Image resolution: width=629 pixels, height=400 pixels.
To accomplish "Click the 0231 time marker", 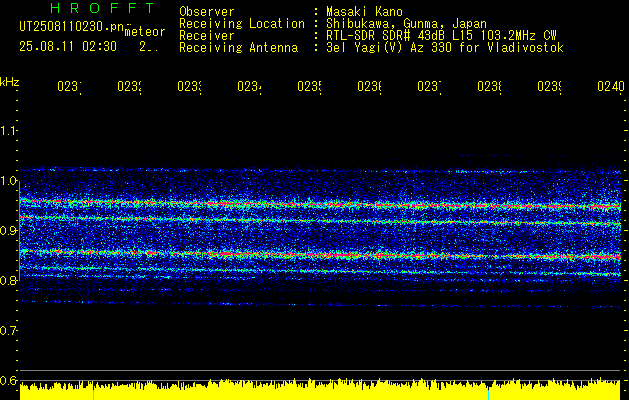I will click(69, 86).
